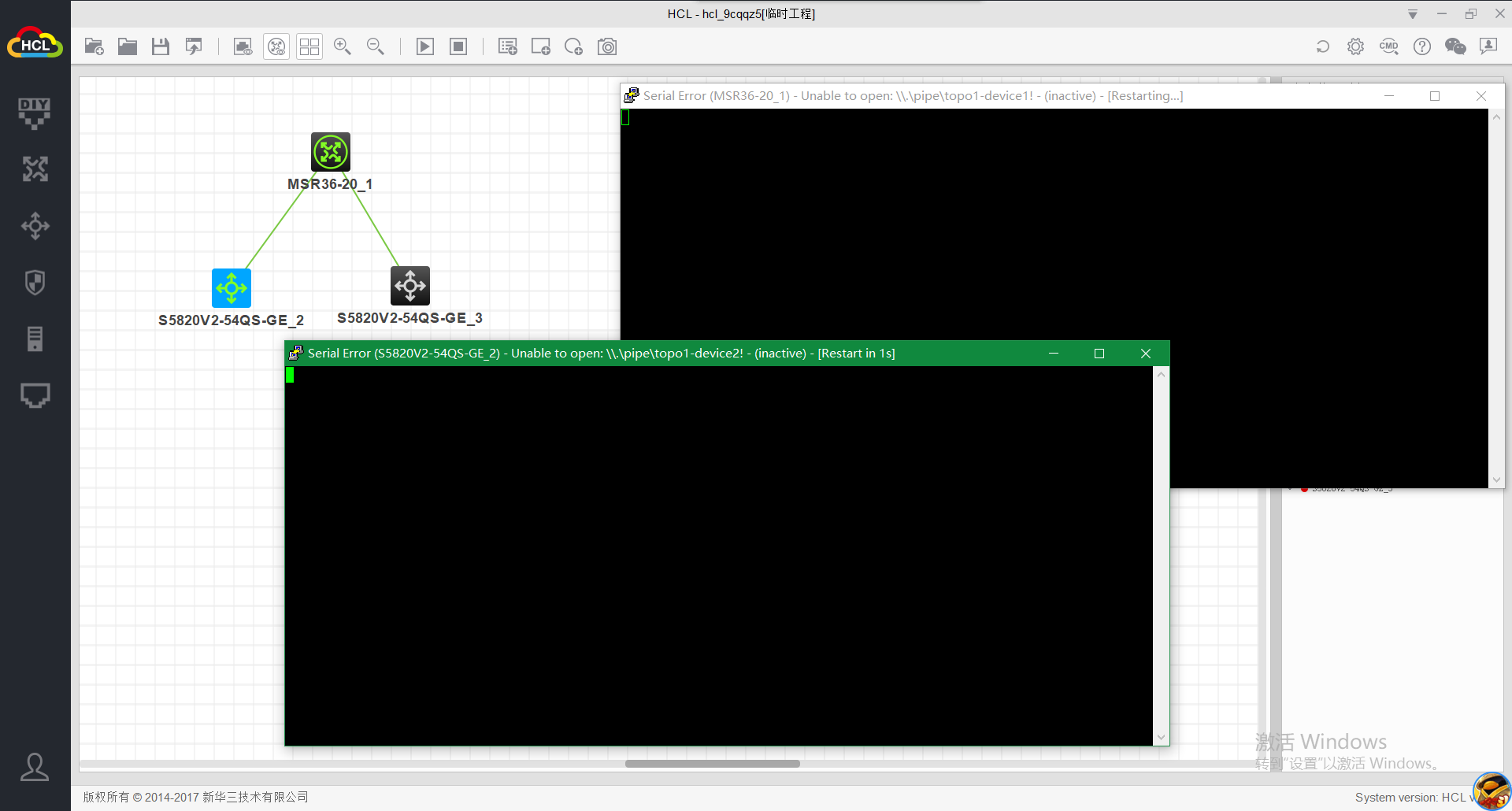1512x811 pixels.
Task: Minimize the MSR36-20_1 terminal window
Action: coord(1389,96)
